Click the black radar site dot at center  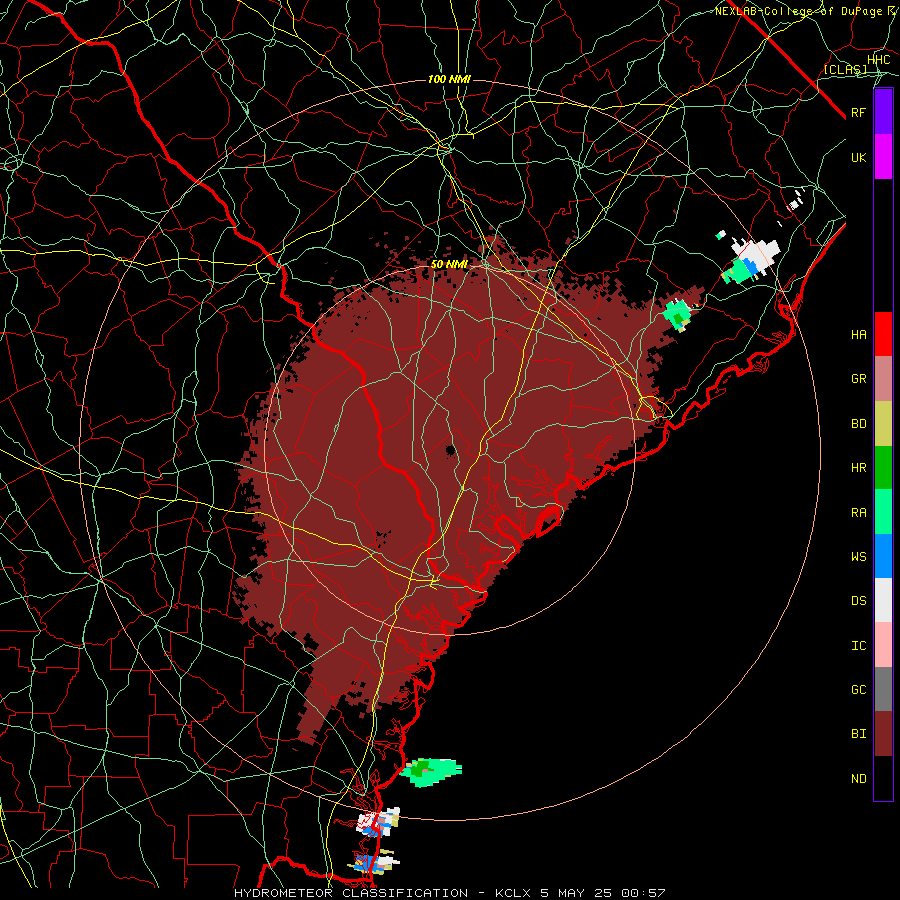pyautogui.click(x=451, y=449)
